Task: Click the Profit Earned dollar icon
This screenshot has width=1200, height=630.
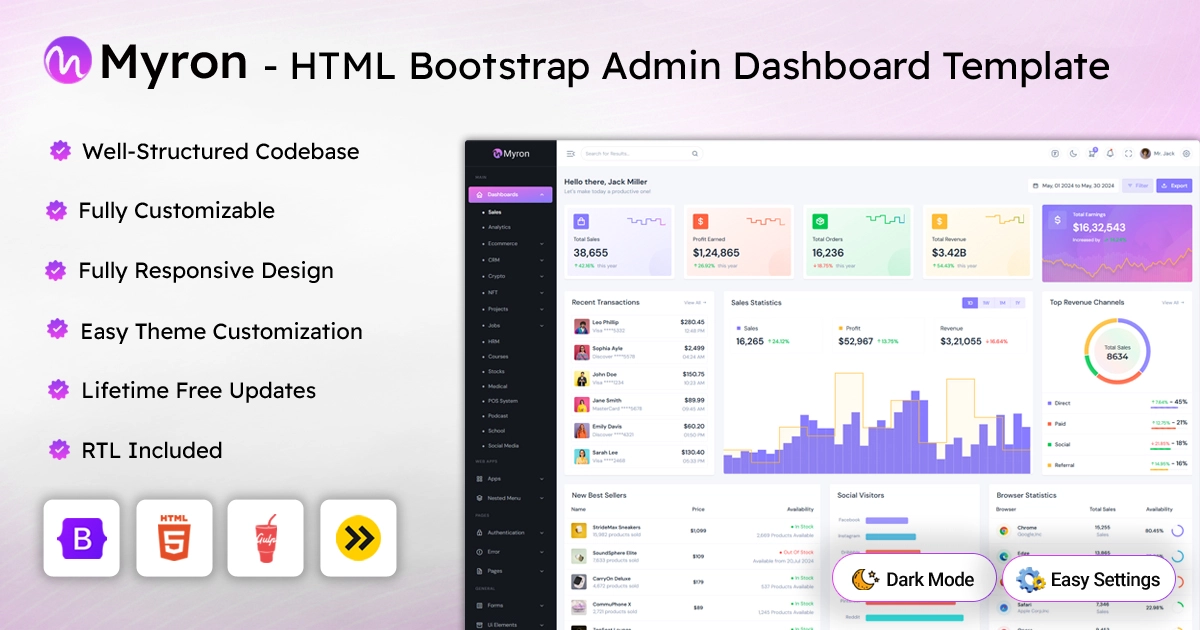Action: click(x=700, y=221)
